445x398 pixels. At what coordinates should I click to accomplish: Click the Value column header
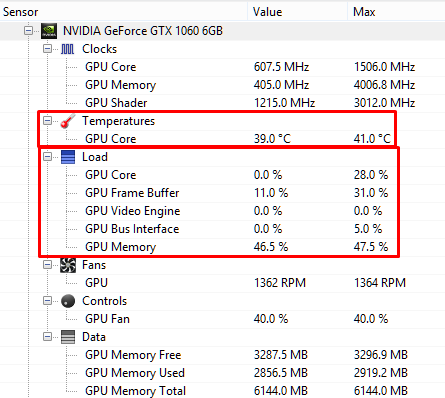pyautogui.click(x=297, y=12)
